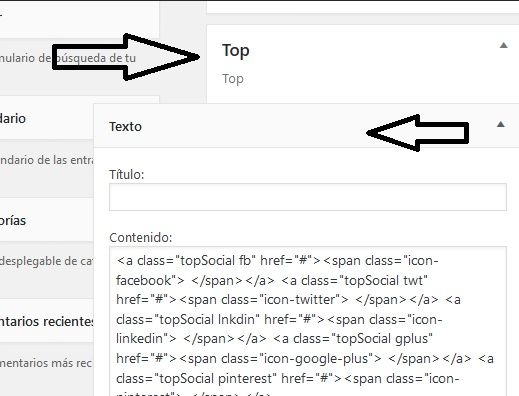
Task: Click the Texto widget title bar
Action: pyautogui.click(x=306, y=126)
